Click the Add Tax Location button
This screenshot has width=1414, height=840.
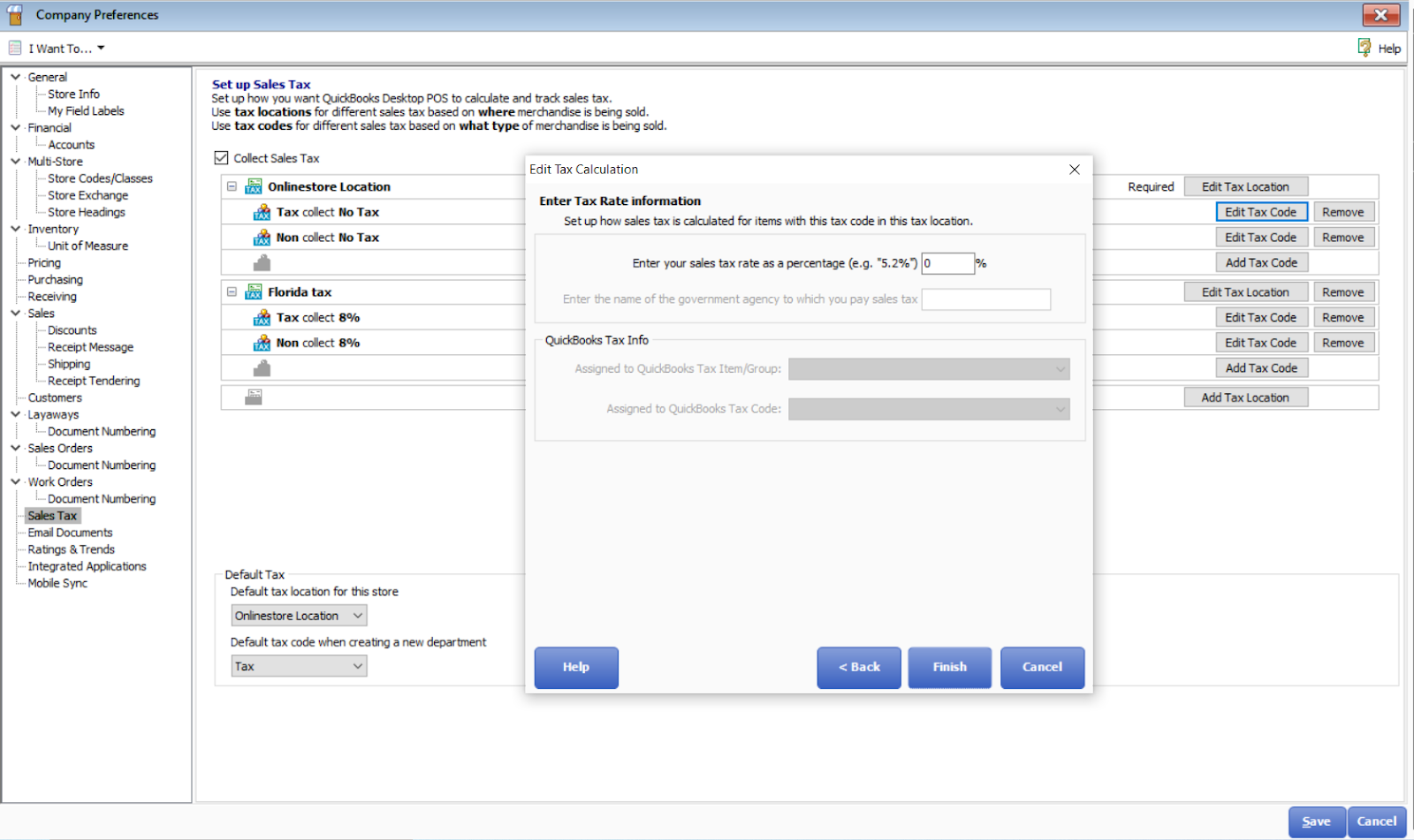point(1245,397)
